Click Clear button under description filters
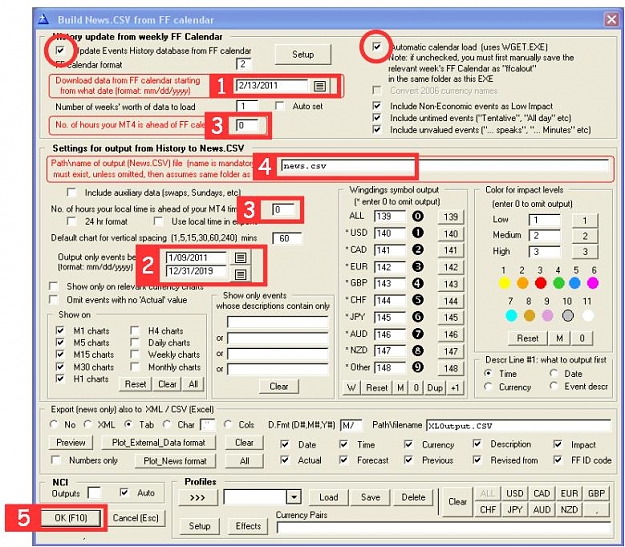The width and height of the screenshot is (625, 547). coord(279,386)
